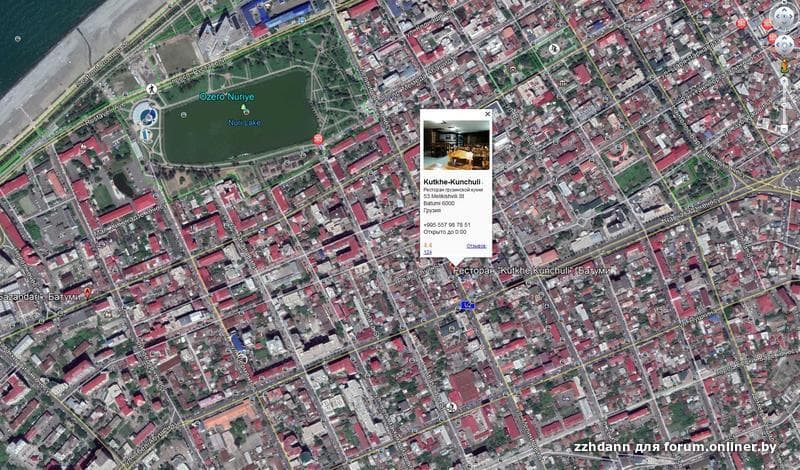This screenshot has width=800, height=470.
Task: Open the restaurant interior photo thumbnail
Action: (457, 144)
